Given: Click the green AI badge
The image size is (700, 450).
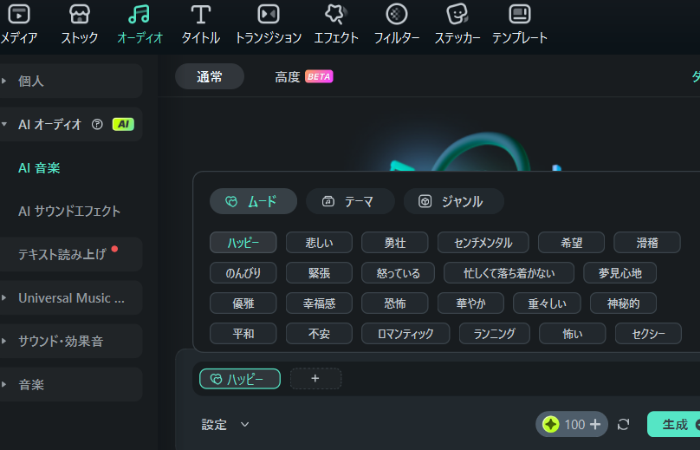Looking at the screenshot, I should 123,125.
